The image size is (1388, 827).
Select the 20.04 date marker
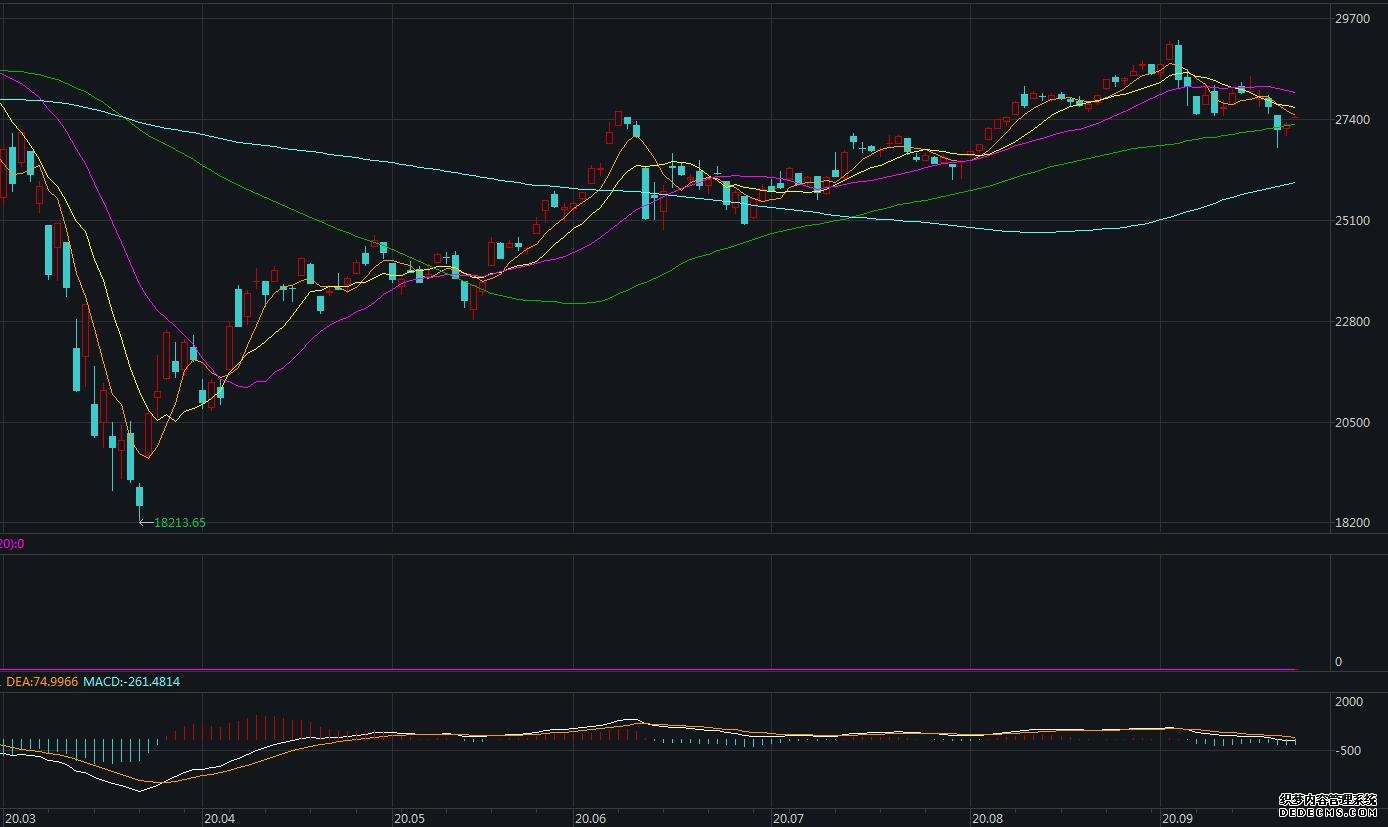[x=218, y=818]
